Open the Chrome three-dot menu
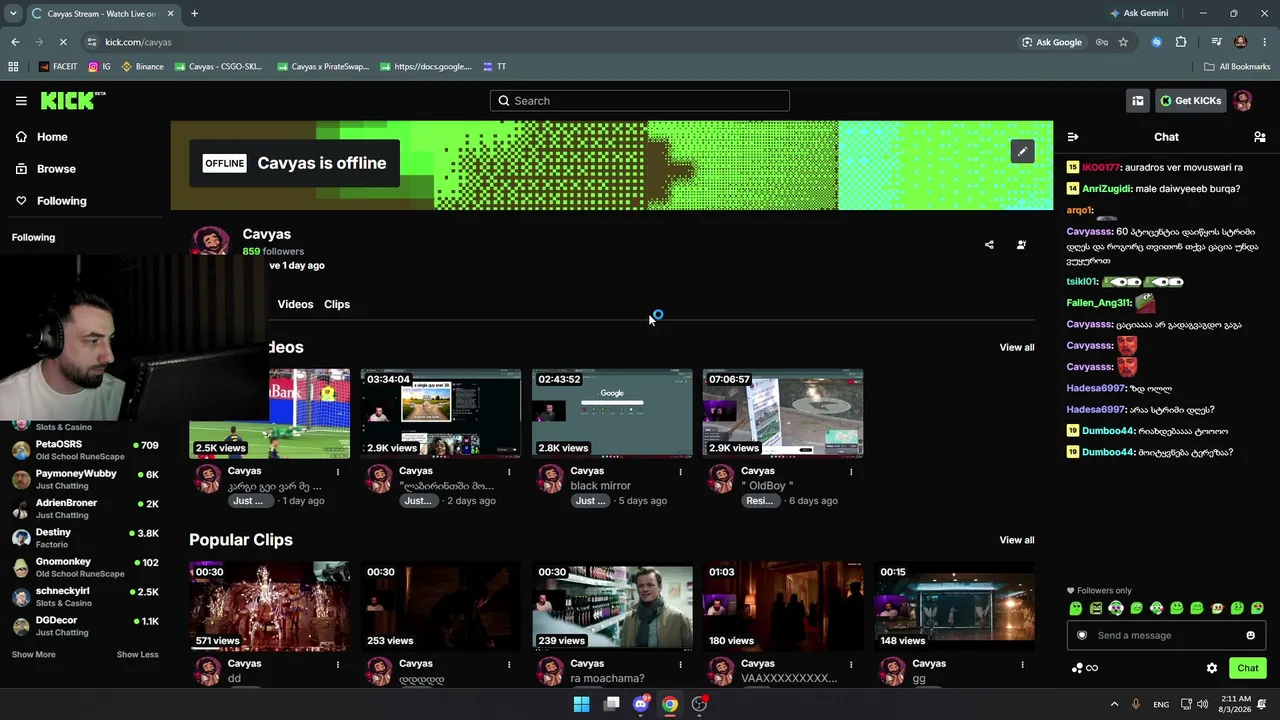This screenshot has width=1280, height=720. pyautogui.click(x=1265, y=42)
